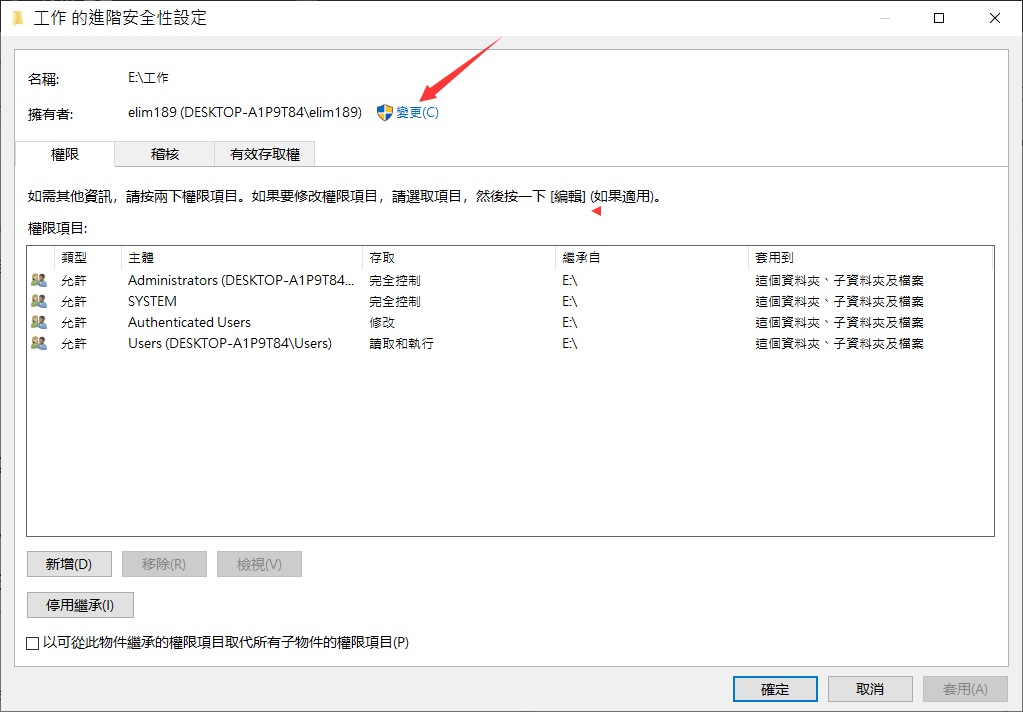The width and height of the screenshot is (1023, 712).
Task: Click the 繼承自 column header
Action: click(x=650, y=258)
